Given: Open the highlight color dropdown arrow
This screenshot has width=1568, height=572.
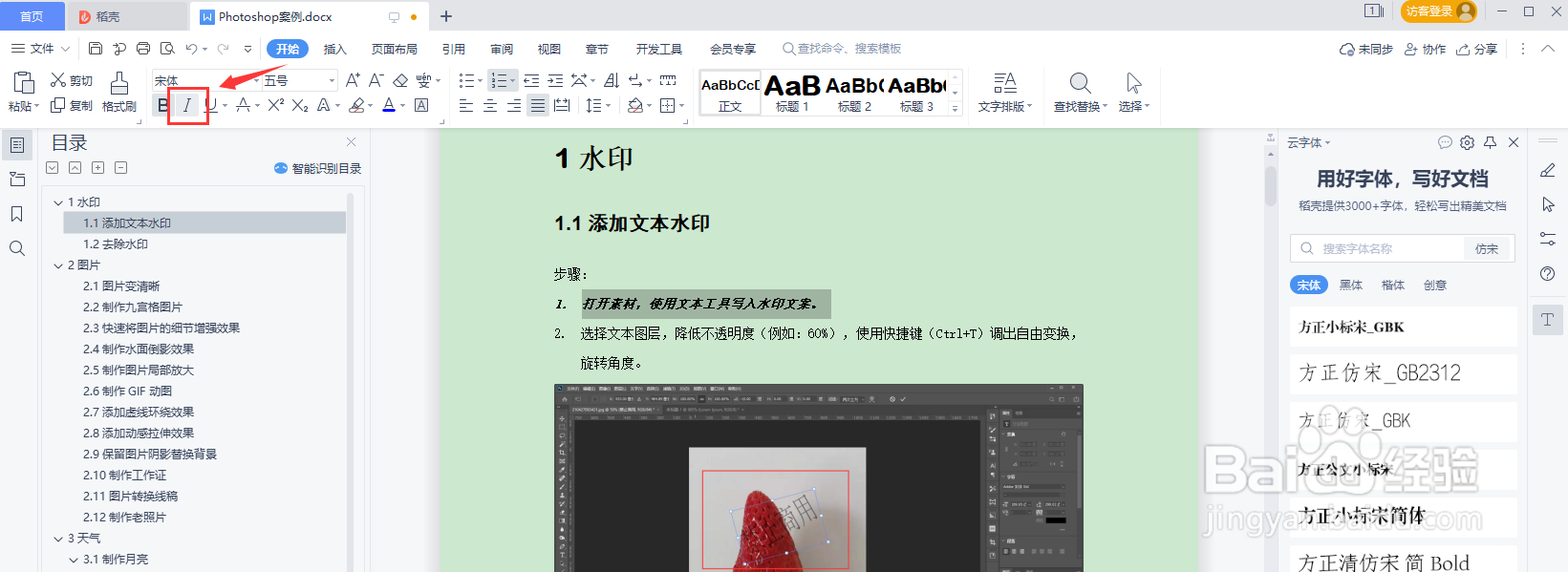Looking at the screenshot, I should click(x=371, y=106).
